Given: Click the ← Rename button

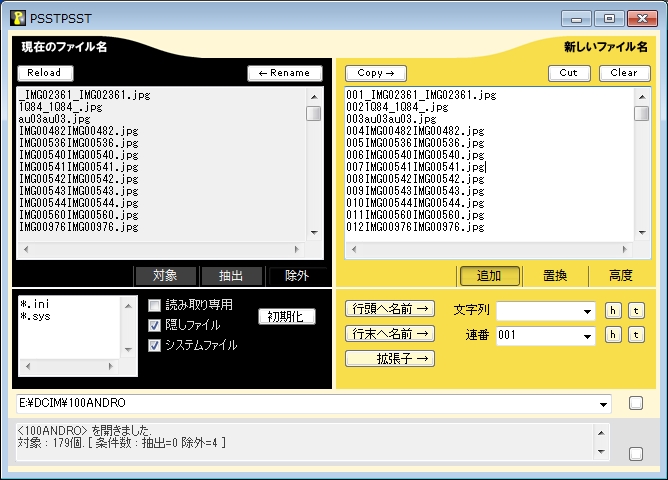Looking at the screenshot, I should tap(285, 73).
